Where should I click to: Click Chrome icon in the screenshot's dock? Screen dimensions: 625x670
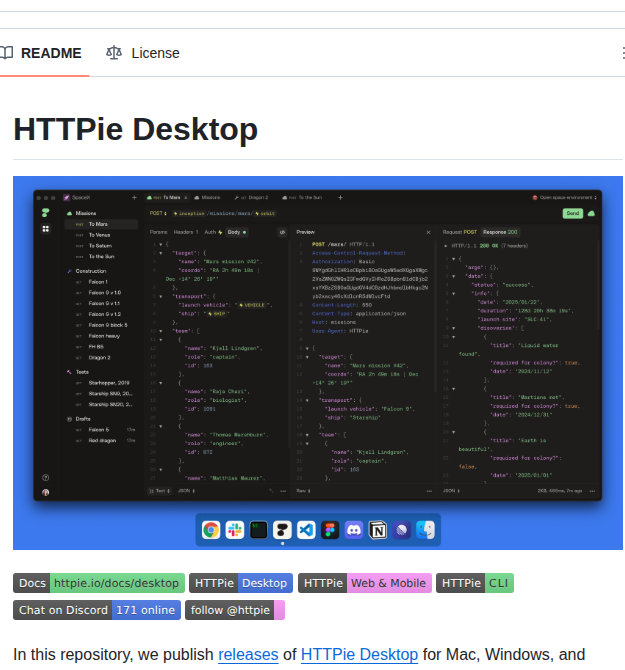click(211, 530)
